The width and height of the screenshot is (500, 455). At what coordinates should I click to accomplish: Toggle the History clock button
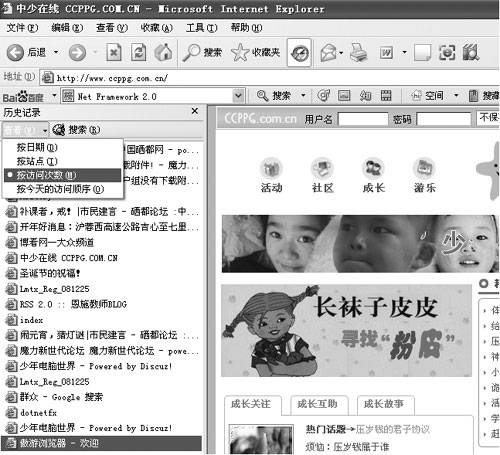pos(299,53)
